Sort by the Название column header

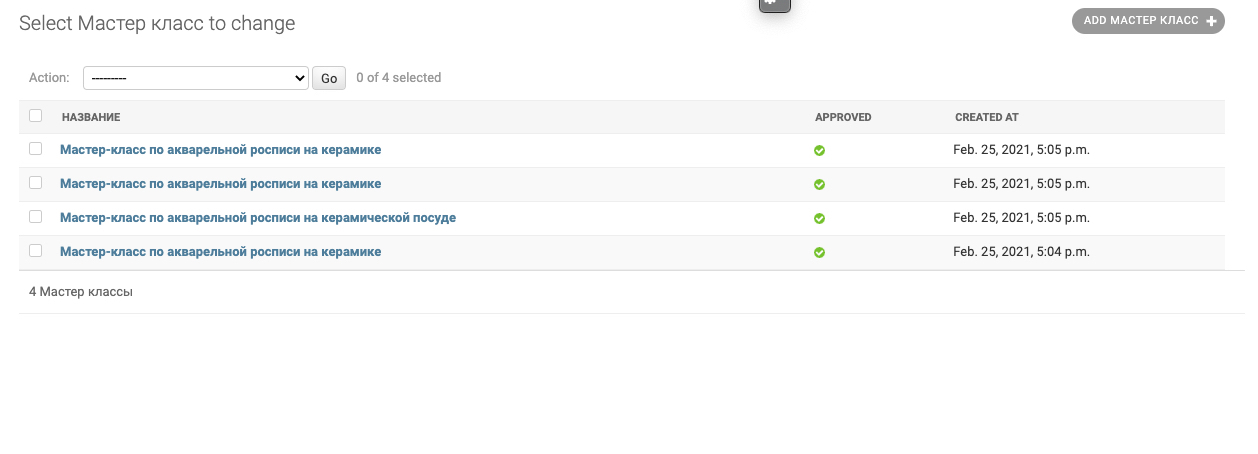point(91,117)
